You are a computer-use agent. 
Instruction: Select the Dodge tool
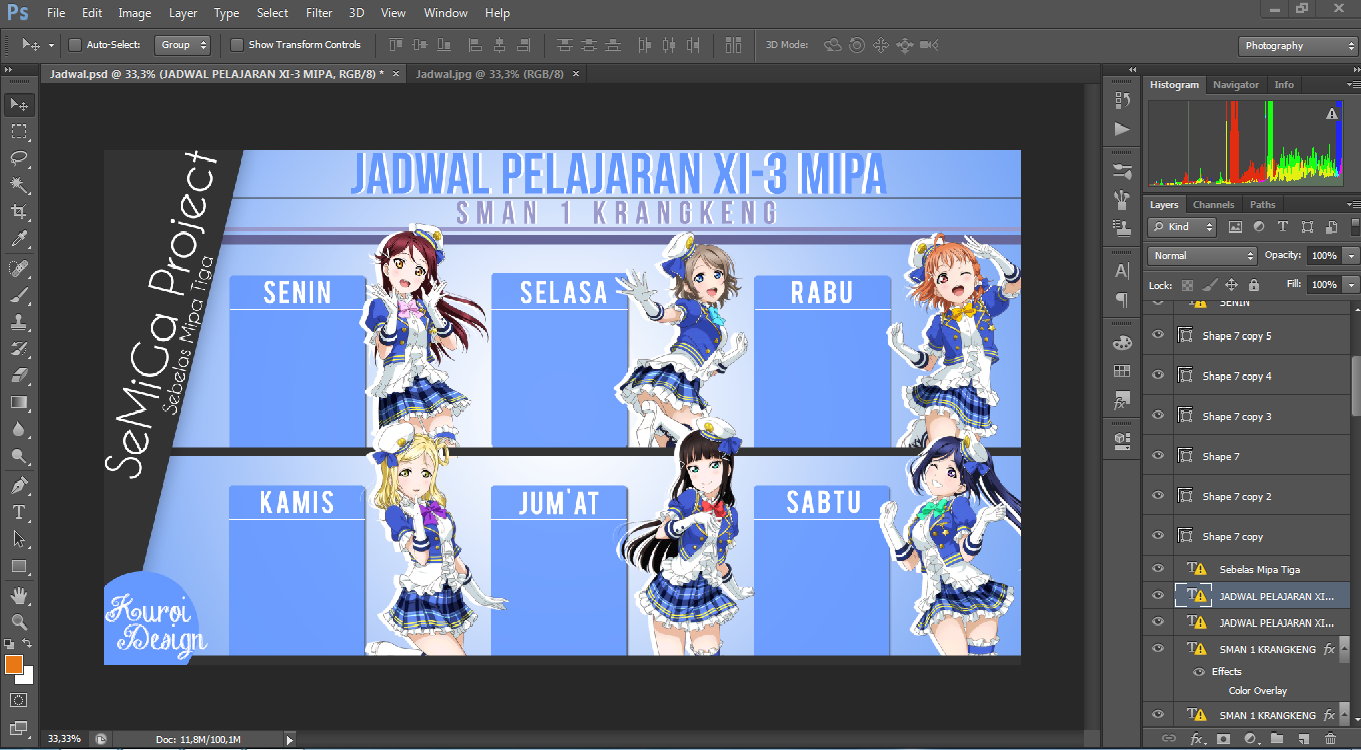(19, 457)
